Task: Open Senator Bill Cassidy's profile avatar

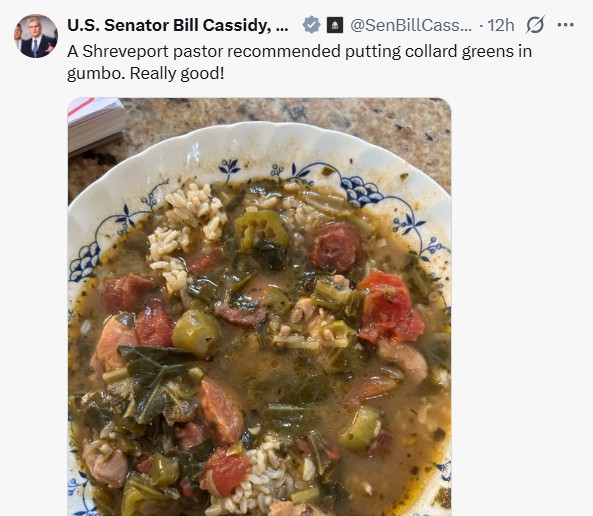Action: point(36,36)
